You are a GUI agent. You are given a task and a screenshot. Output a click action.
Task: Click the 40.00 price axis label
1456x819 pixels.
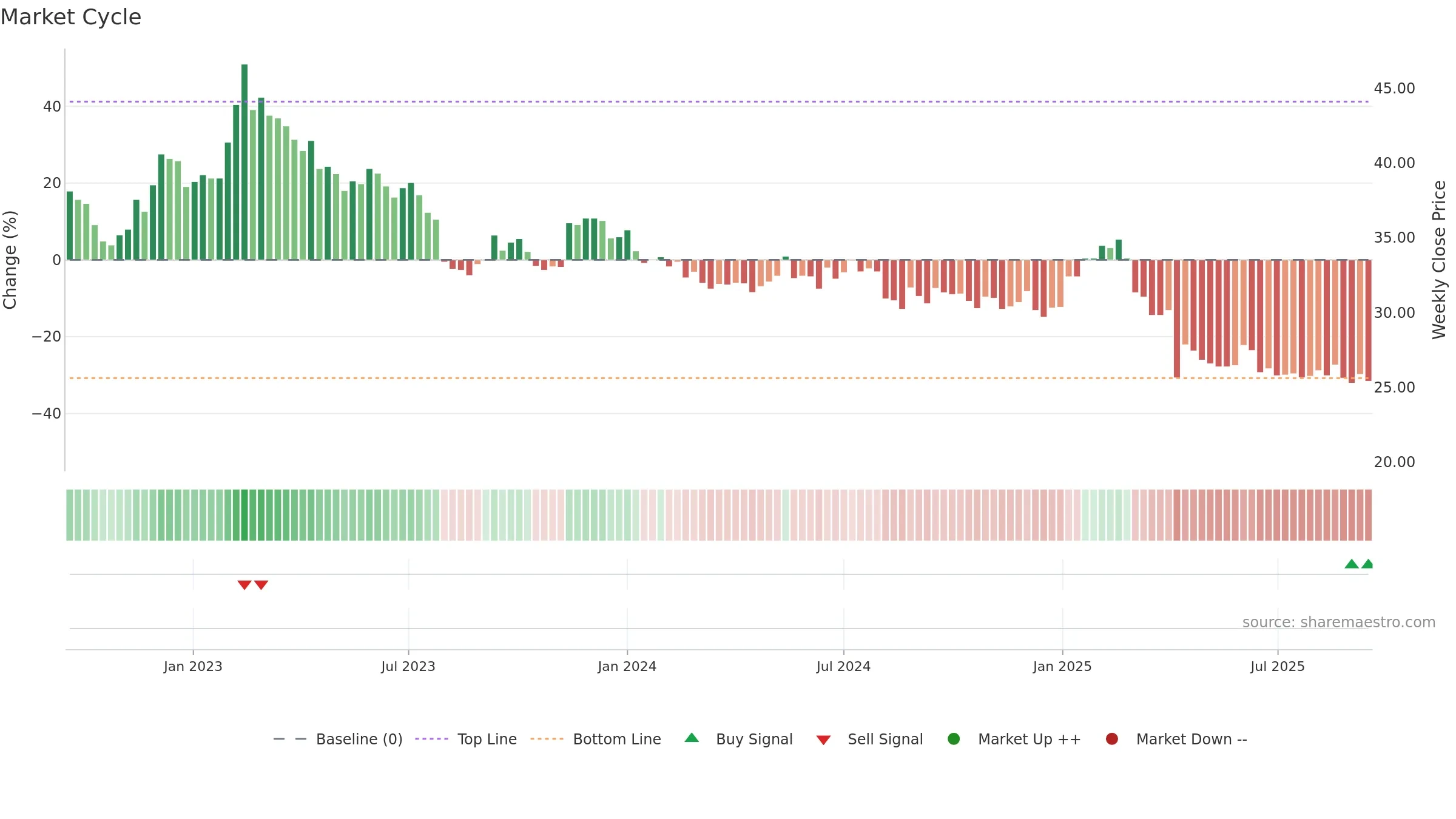(x=1394, y=163)
